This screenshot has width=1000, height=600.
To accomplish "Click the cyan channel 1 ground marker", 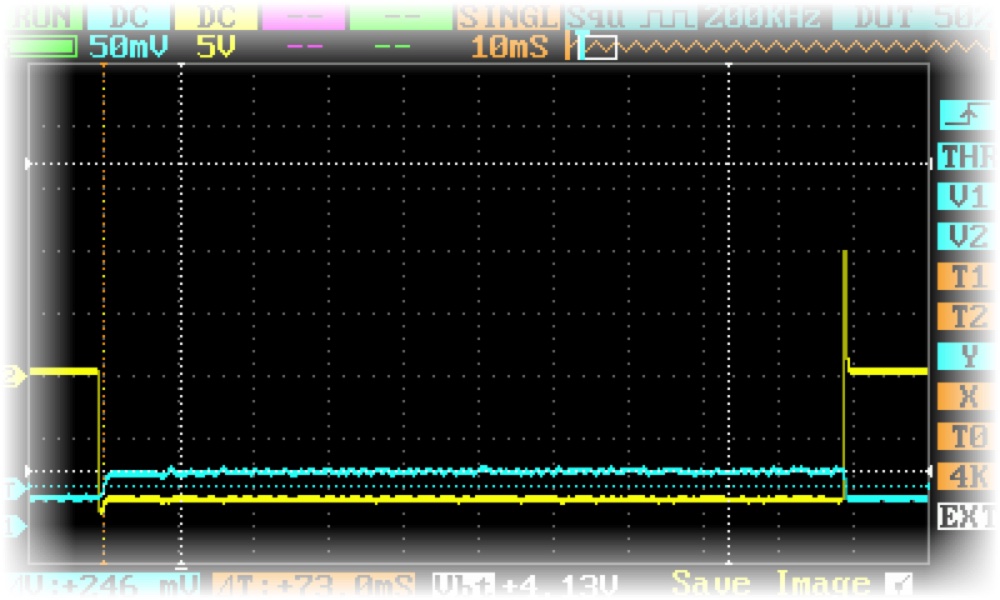I will pyautogui.click(x=15, y=527).
